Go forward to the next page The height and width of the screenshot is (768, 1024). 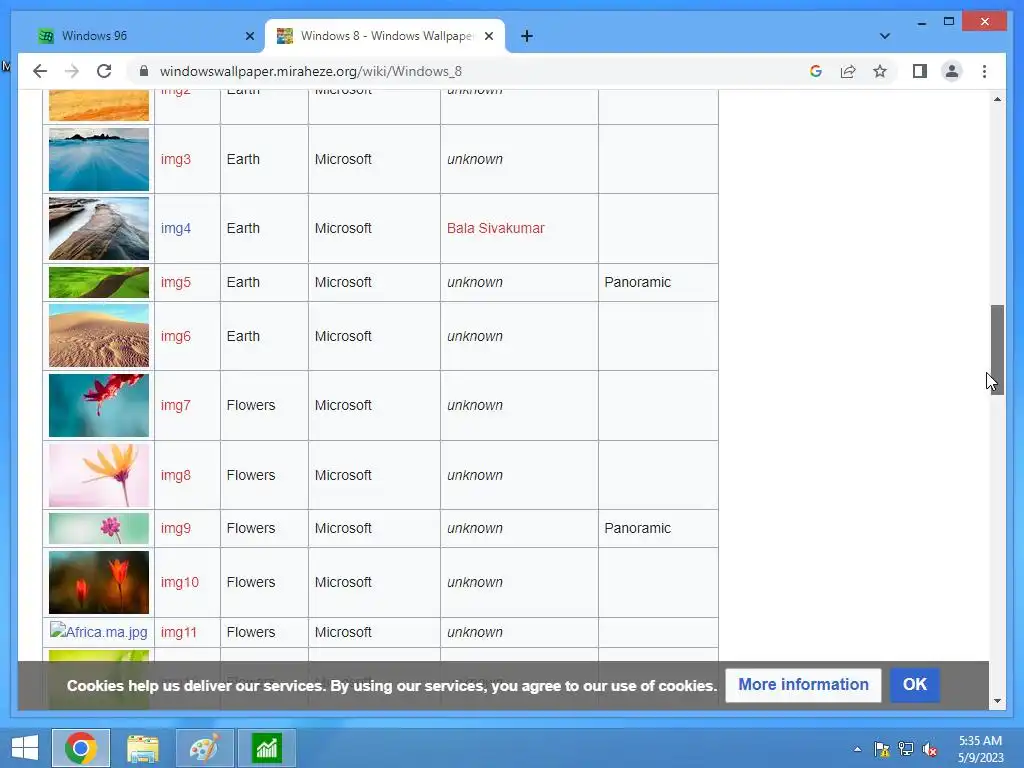72,71
